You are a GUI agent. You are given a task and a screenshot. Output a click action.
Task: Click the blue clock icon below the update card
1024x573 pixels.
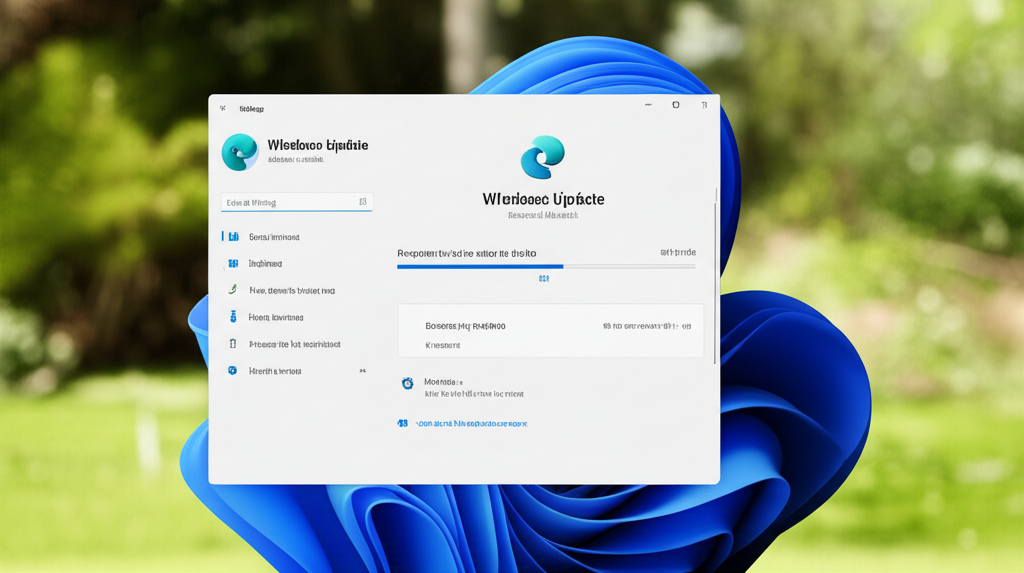click(x=407, y=383)
